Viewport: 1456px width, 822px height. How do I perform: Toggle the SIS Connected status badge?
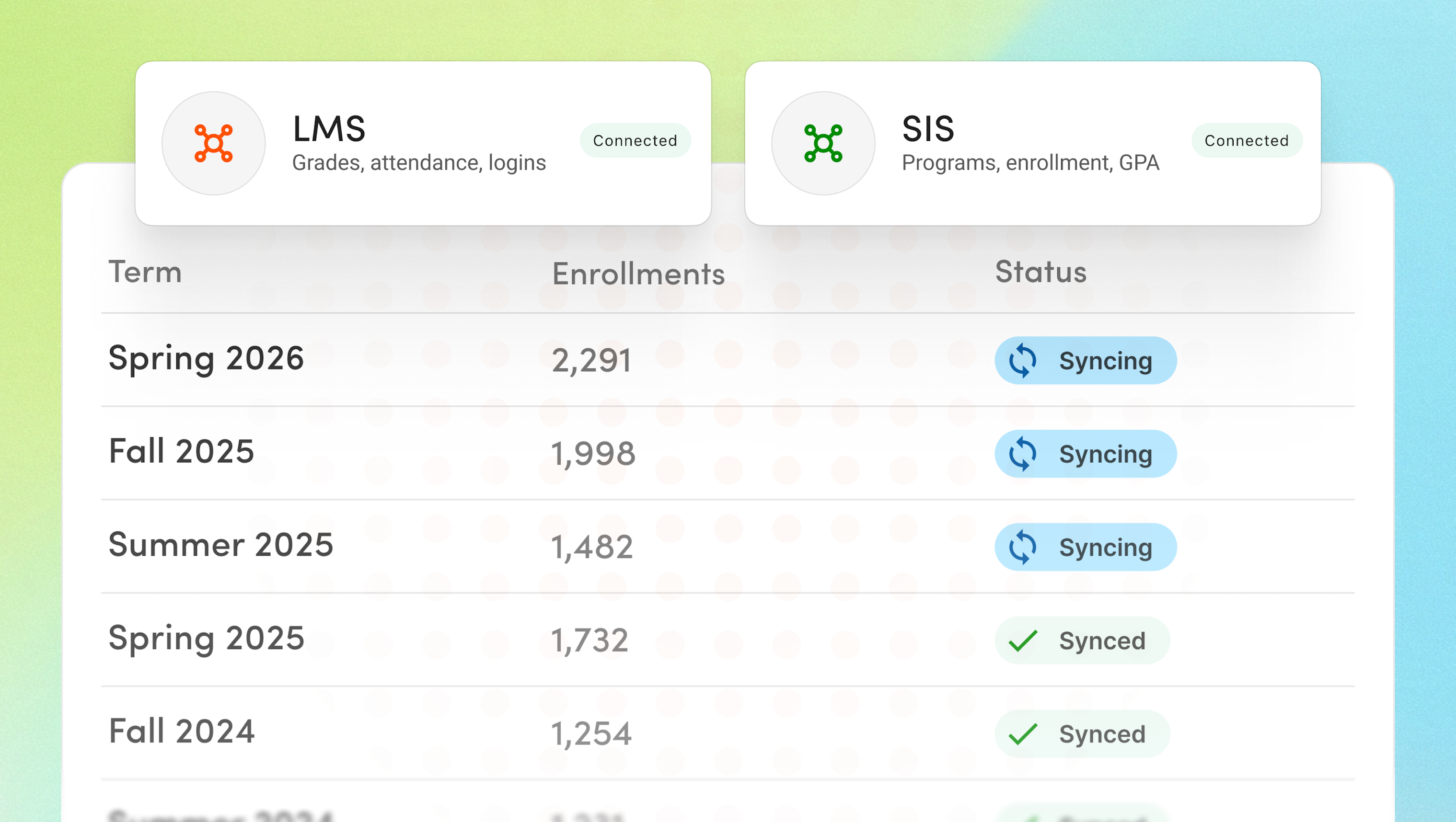point(1246,141)
